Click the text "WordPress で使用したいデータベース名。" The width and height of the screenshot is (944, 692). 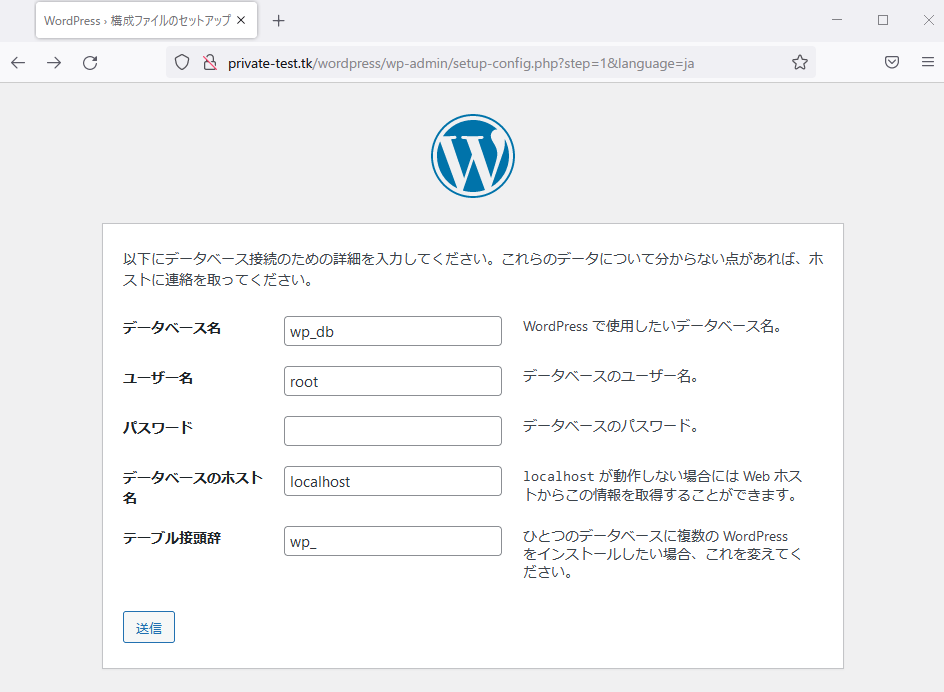(x=652, y=326)
